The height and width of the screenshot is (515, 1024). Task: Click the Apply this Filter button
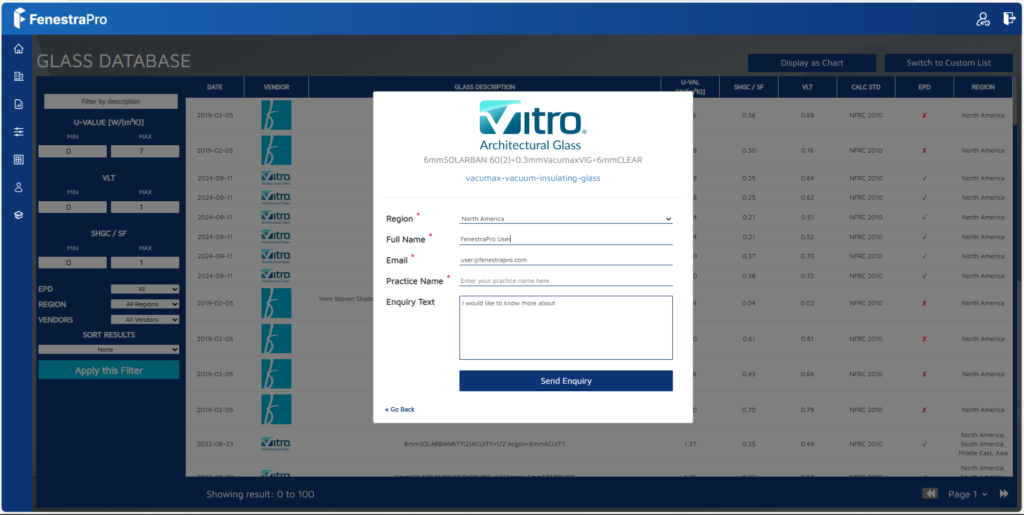tap(108, 370)
